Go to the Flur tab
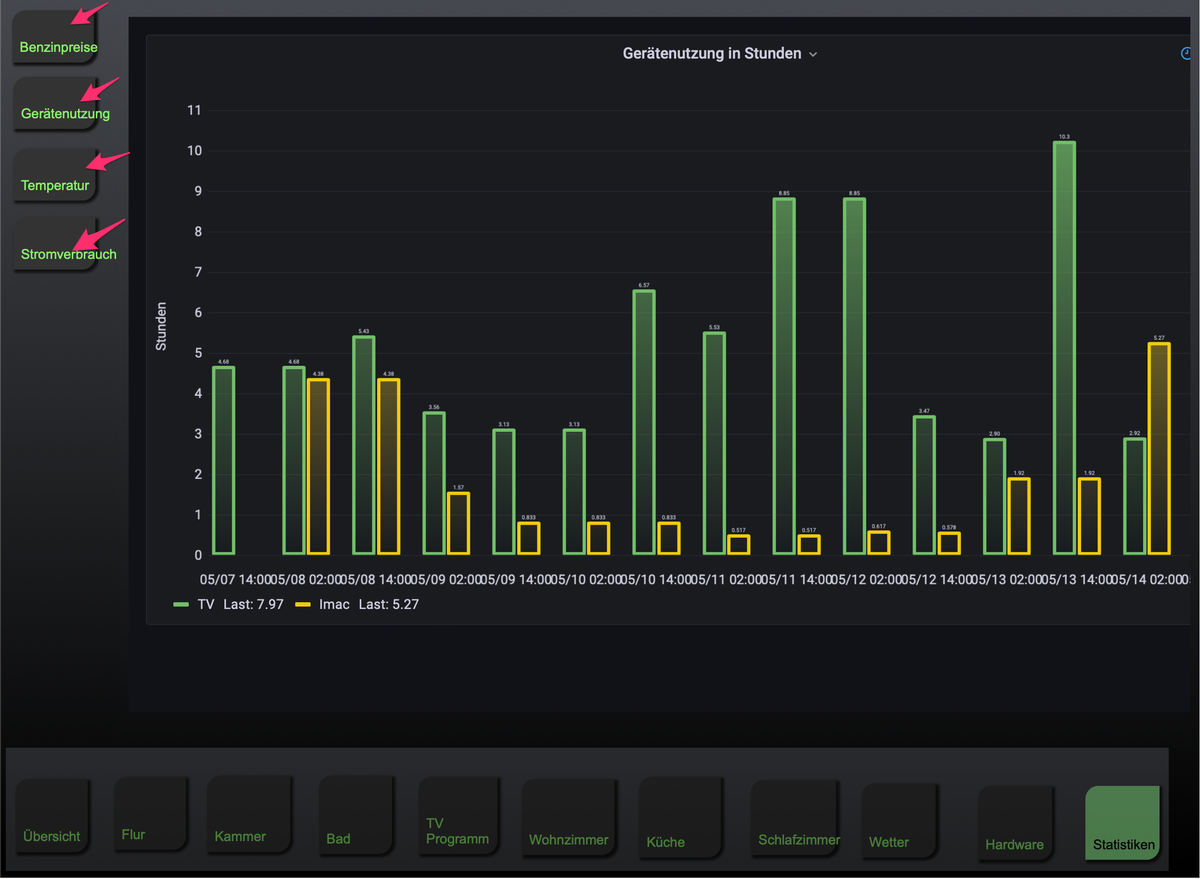 [x=150, y=814]
